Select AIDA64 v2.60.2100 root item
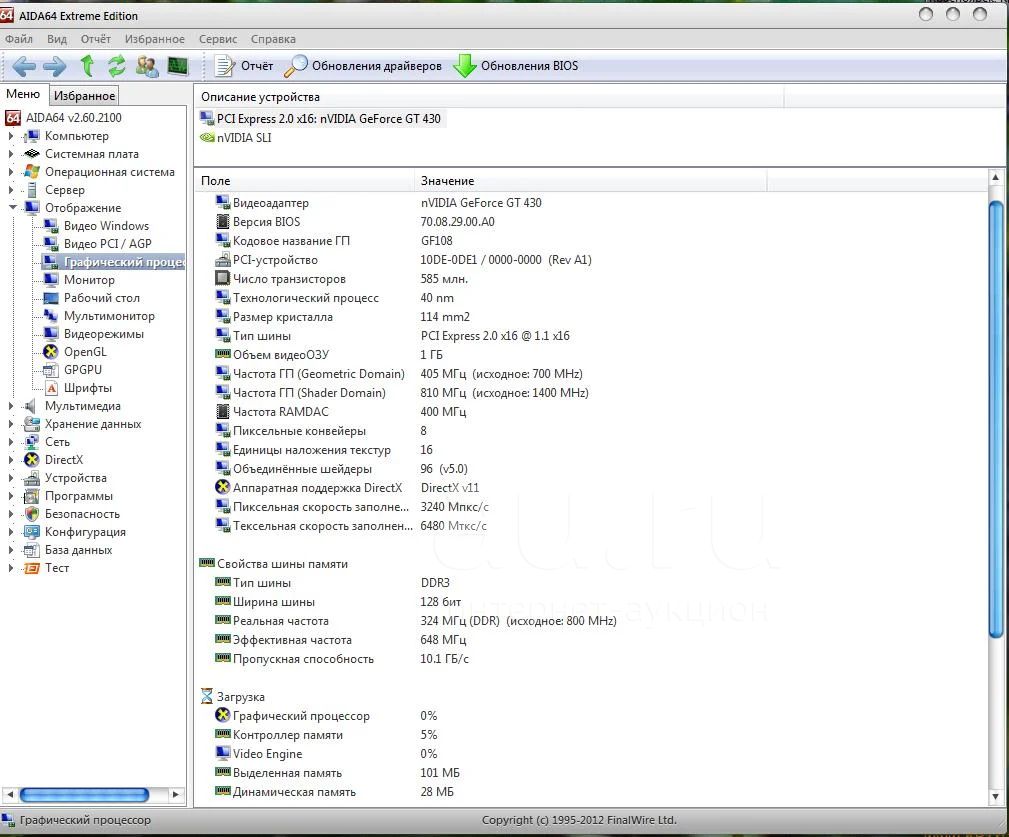This screenshot has width=1009, height=837. (x=63, y=118)
